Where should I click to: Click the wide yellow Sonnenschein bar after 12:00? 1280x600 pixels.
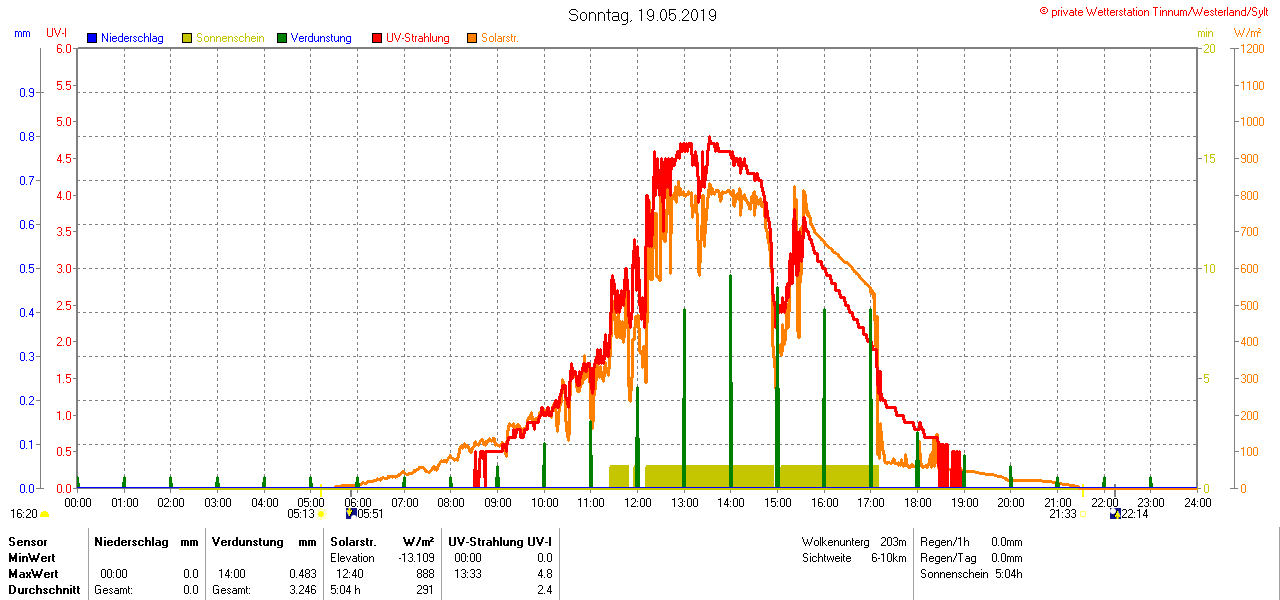point(762,476)
